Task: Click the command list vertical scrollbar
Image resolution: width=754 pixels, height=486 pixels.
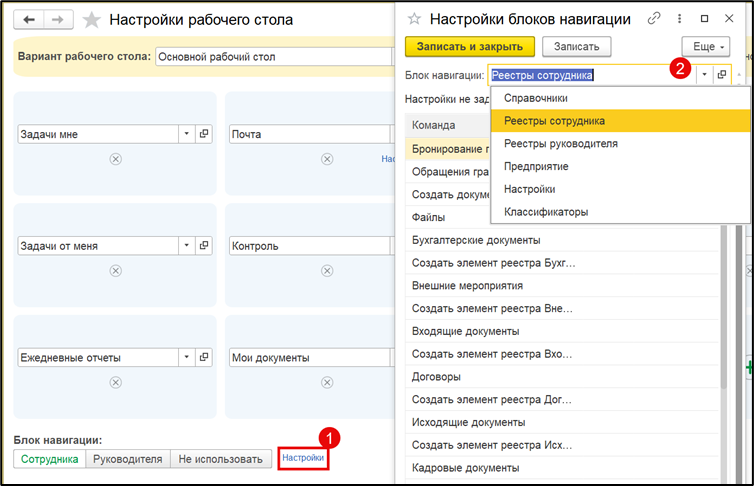Action: click(x=724, y=308)
